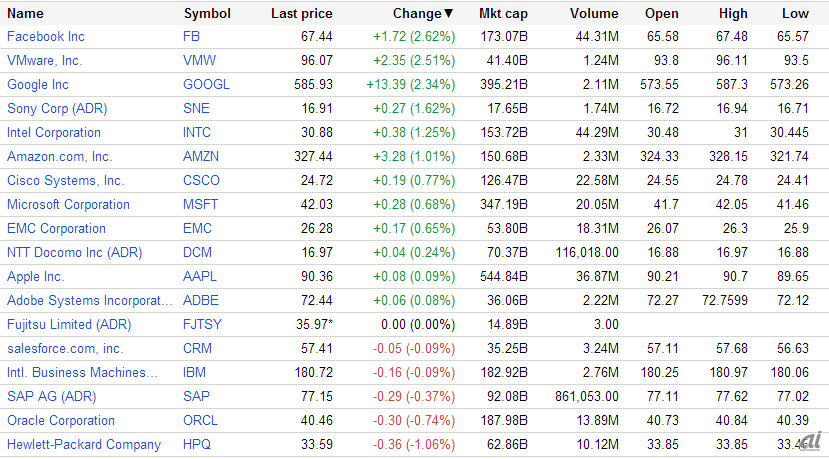
Task: Click the AMZN ticker symbol
Action: pos(201,156)
